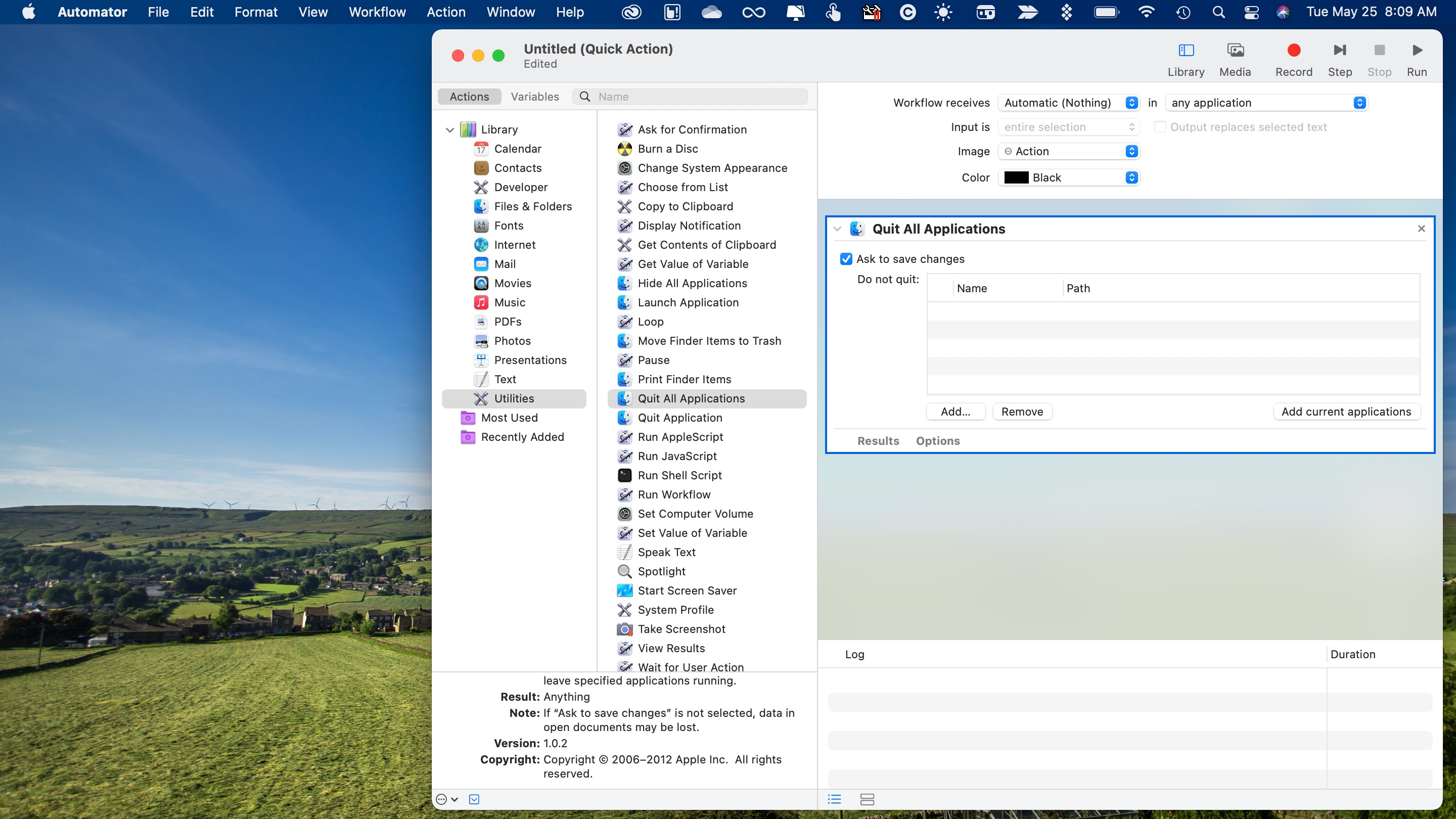Open the Action menu in menu bar

446,12
